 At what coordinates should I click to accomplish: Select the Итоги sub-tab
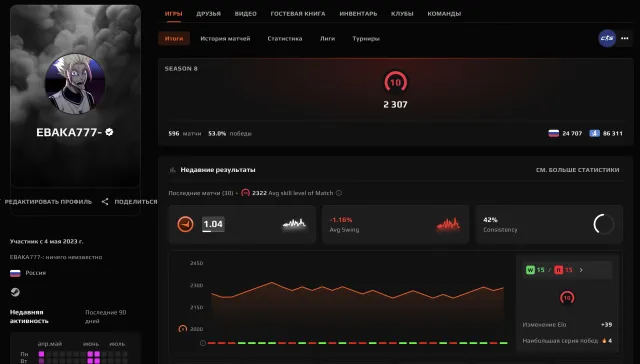[x=174, y=38]
